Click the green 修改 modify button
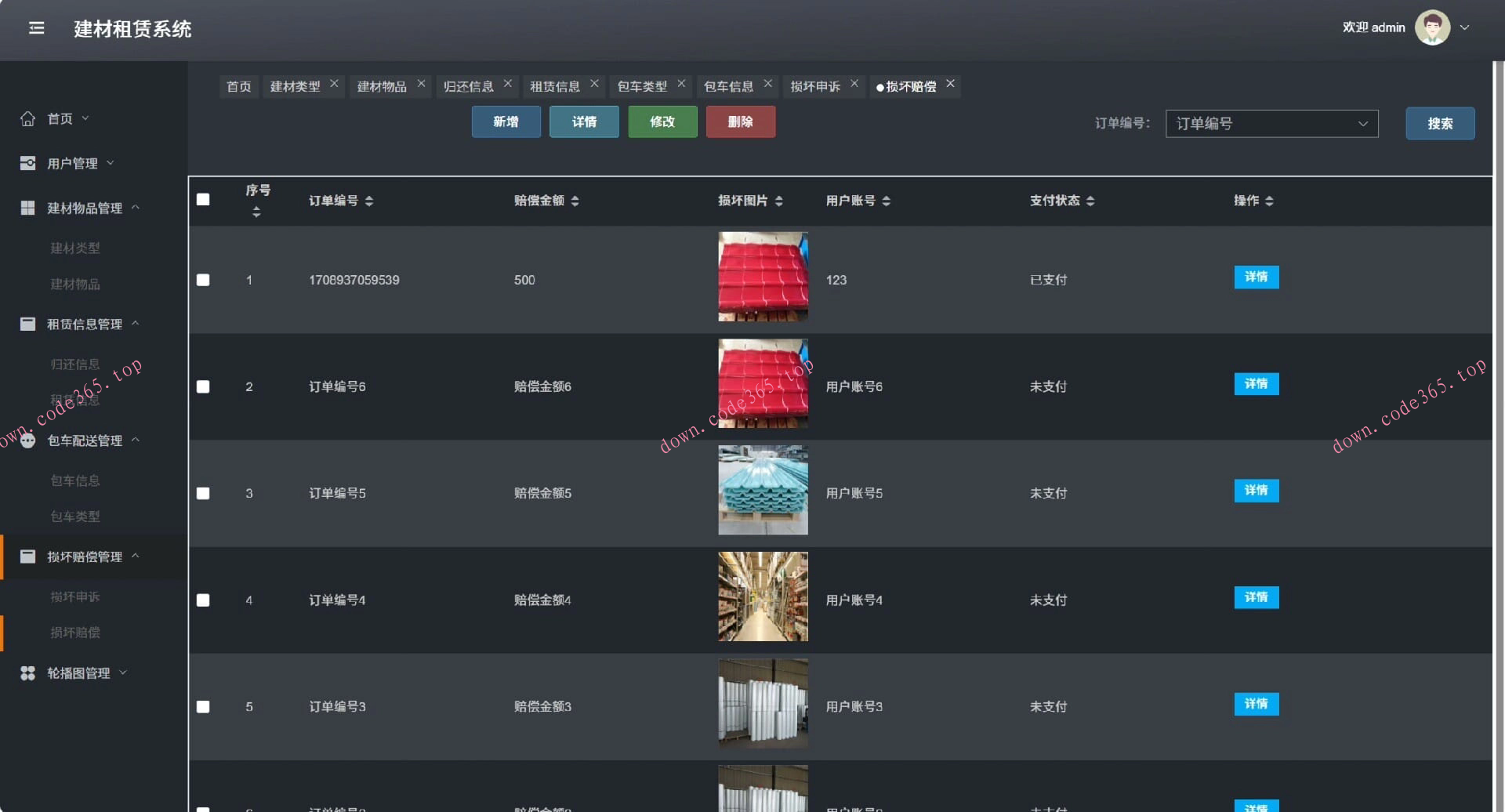The height and width of the screenshot is (812, 1505). tap(662, 121)
